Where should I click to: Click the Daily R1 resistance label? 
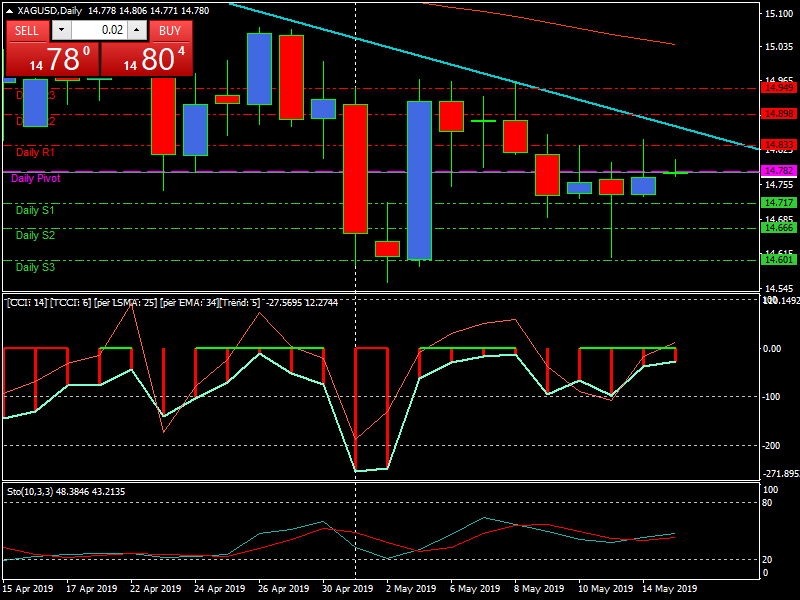coord(35,152)
